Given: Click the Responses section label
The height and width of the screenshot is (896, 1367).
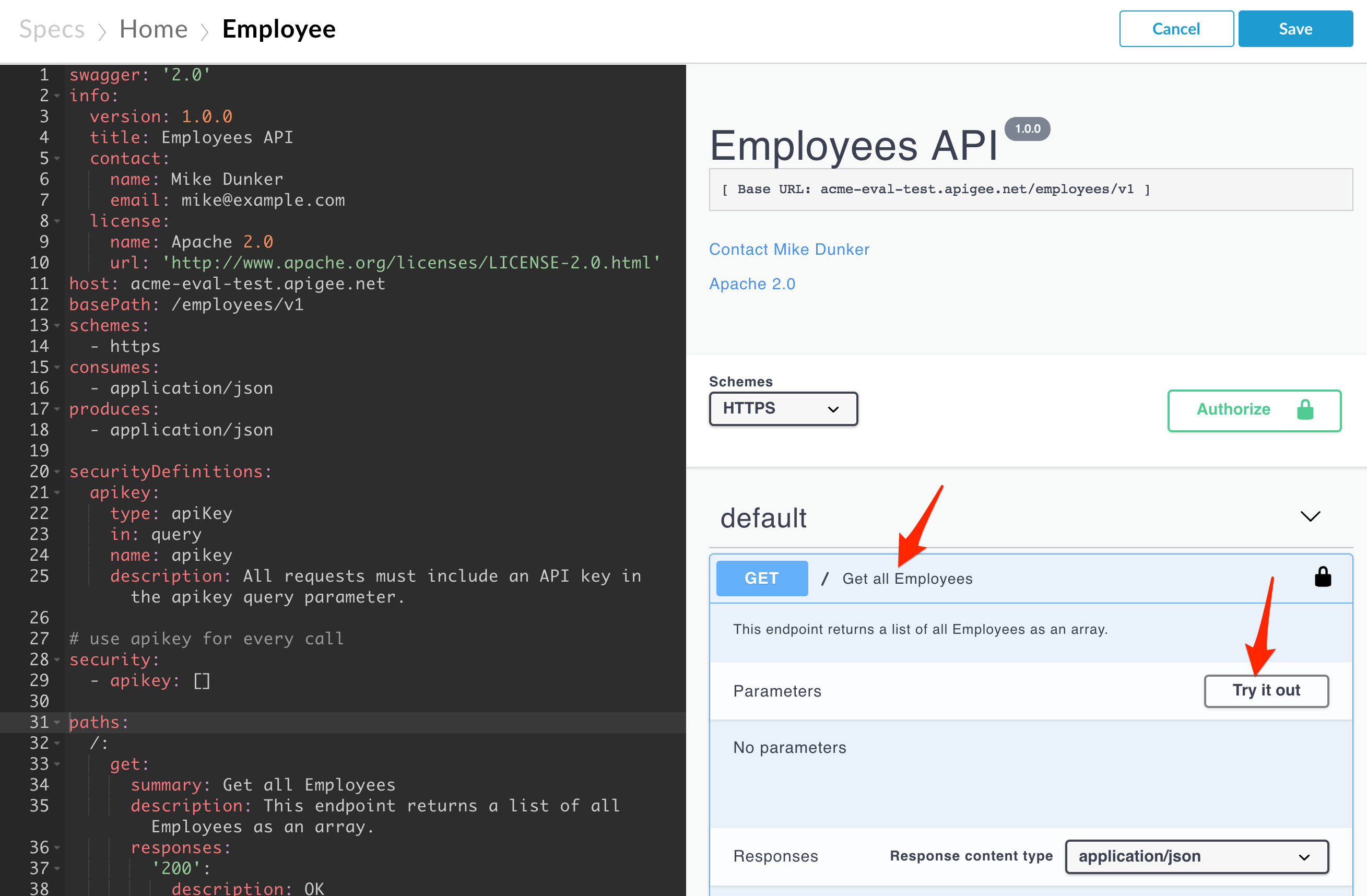Looking at the screenshot, I should 775,856.
